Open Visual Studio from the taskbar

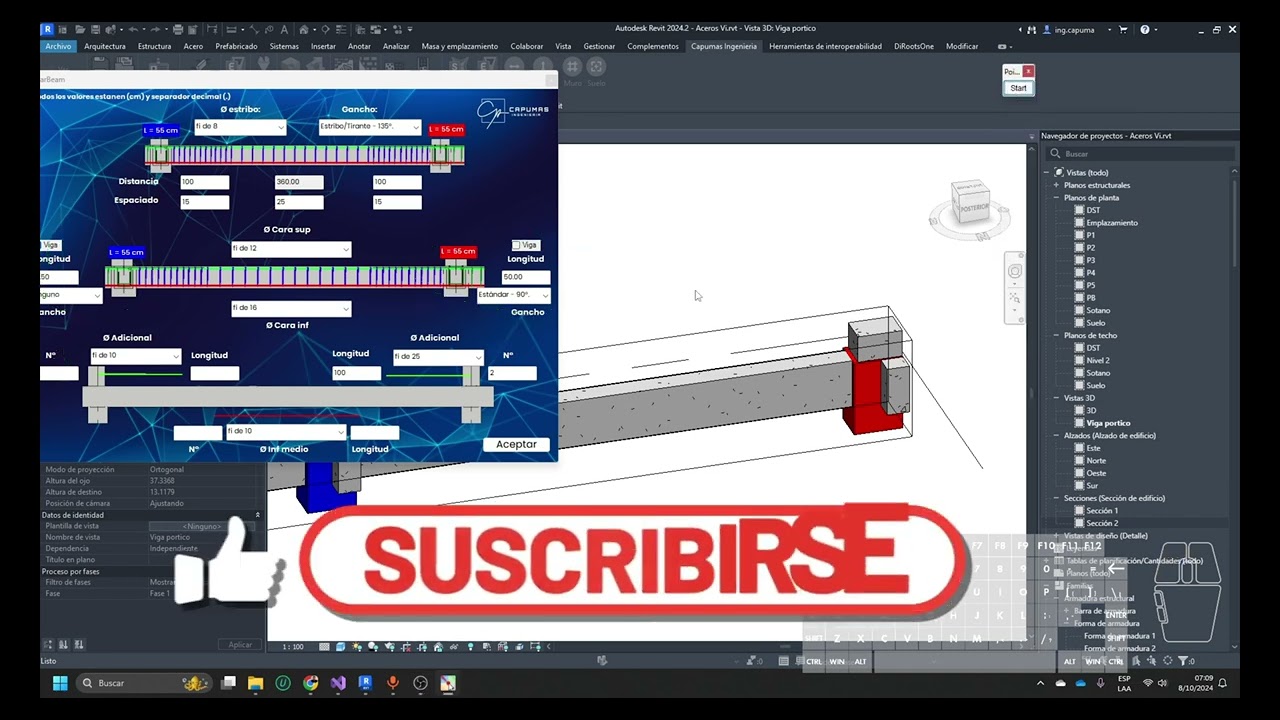pyautogui.click(x=338, y=683)
